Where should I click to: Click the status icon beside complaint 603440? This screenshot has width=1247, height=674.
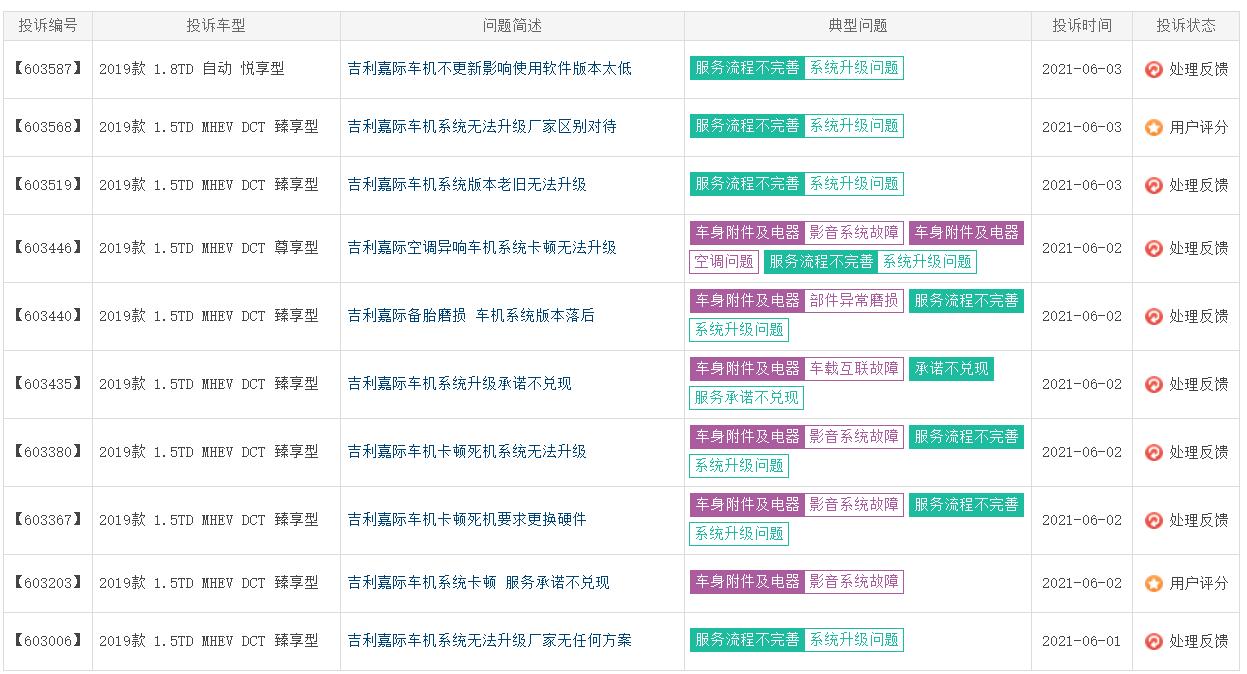[x=1153, y=317]
